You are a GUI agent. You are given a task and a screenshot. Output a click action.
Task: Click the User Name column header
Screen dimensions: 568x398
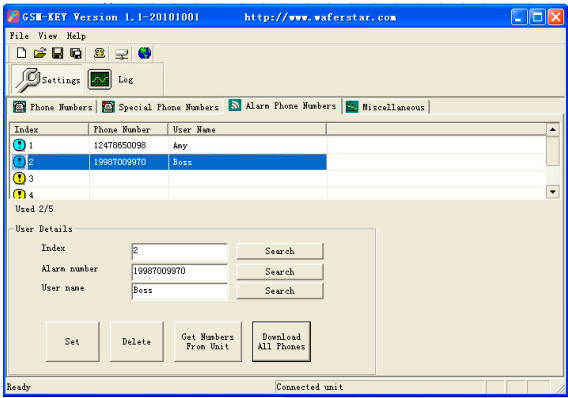pyautogui.click(x=247, y=129)
